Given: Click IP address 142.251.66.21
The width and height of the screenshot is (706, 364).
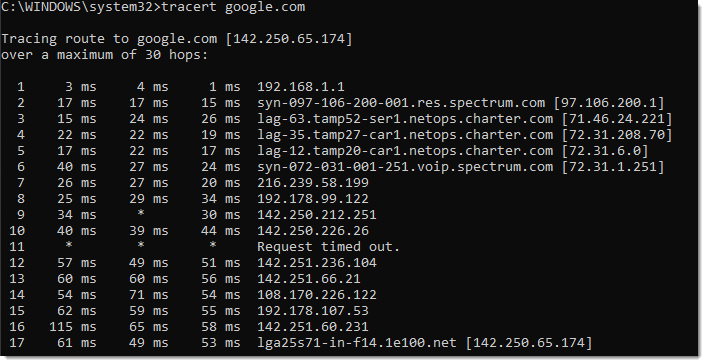Looking at the screenshot, I should coord(309,279).
